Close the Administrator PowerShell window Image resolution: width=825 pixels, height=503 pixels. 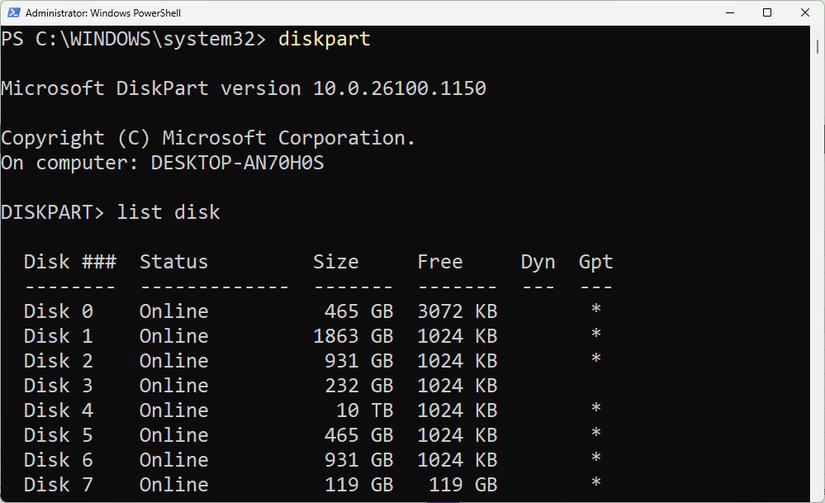814,13
